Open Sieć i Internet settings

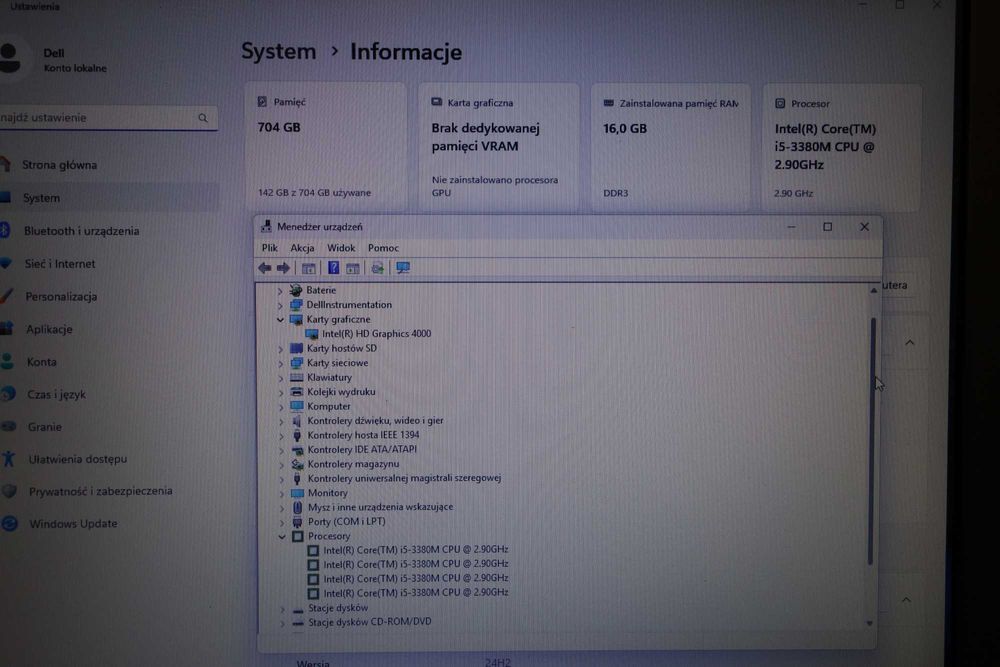[x=59, y=264]
